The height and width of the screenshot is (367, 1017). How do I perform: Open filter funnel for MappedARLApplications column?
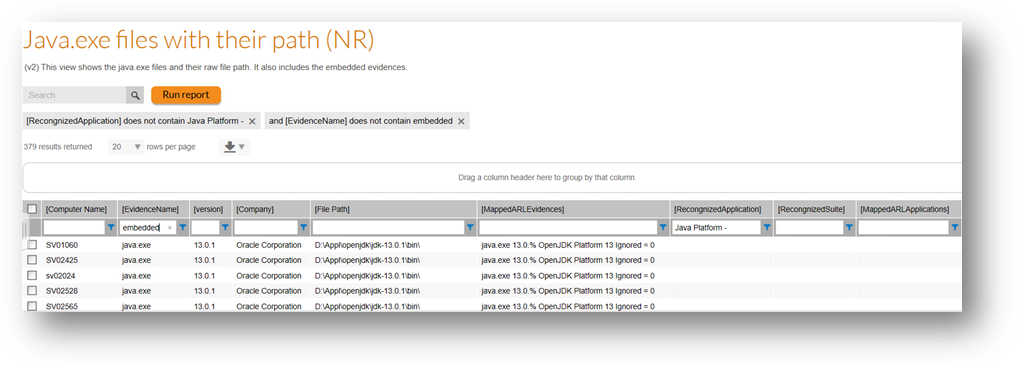(955, 228)
